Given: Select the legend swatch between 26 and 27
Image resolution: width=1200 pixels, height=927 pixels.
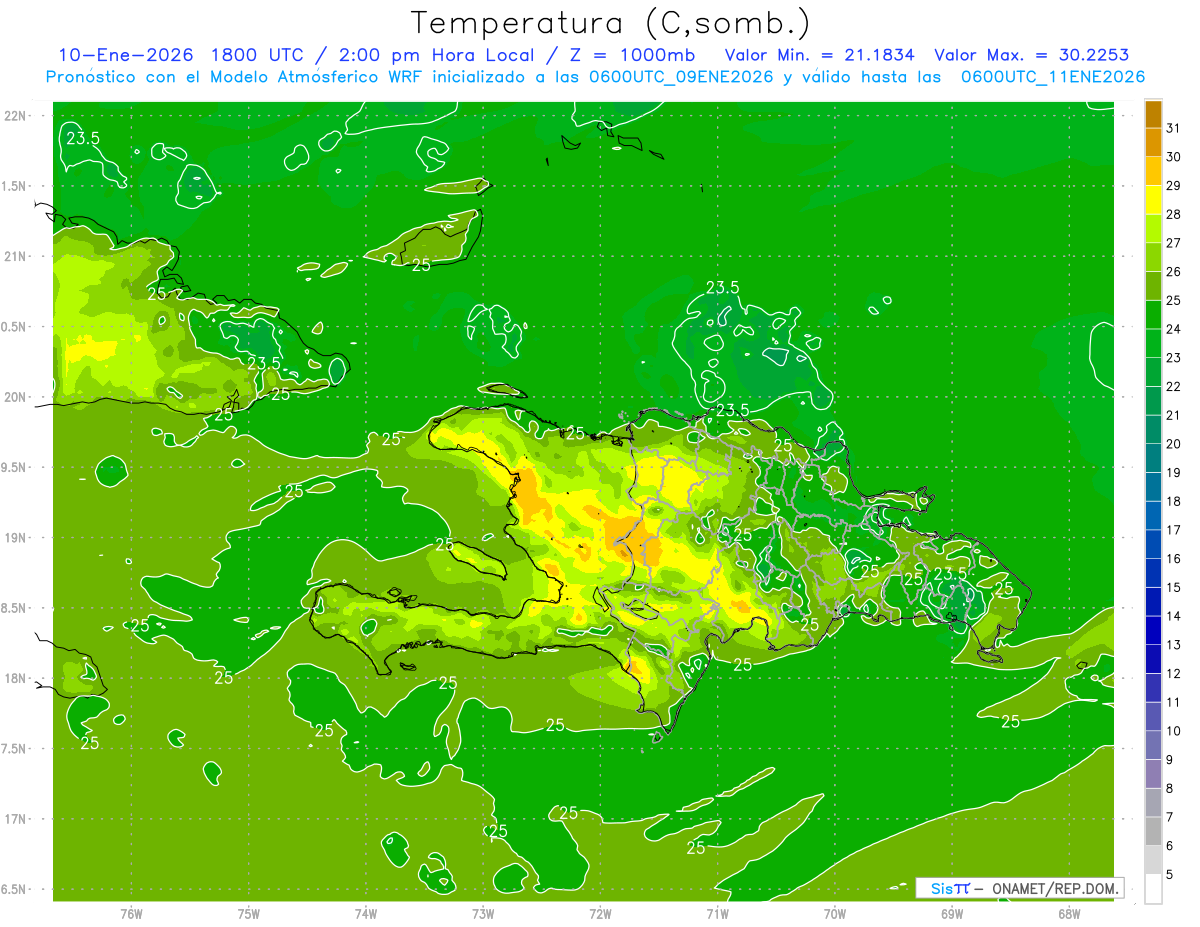Looking at the screenshot, I should [x=1153, y=257].
